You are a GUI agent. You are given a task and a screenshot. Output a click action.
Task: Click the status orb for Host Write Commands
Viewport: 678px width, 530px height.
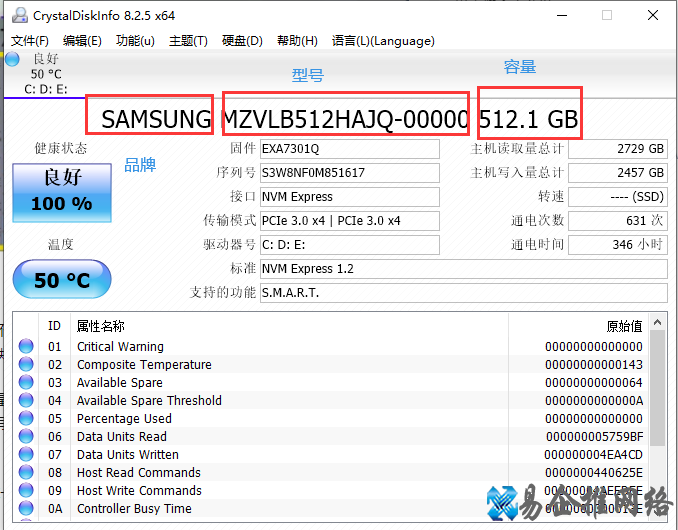[26, 491]
